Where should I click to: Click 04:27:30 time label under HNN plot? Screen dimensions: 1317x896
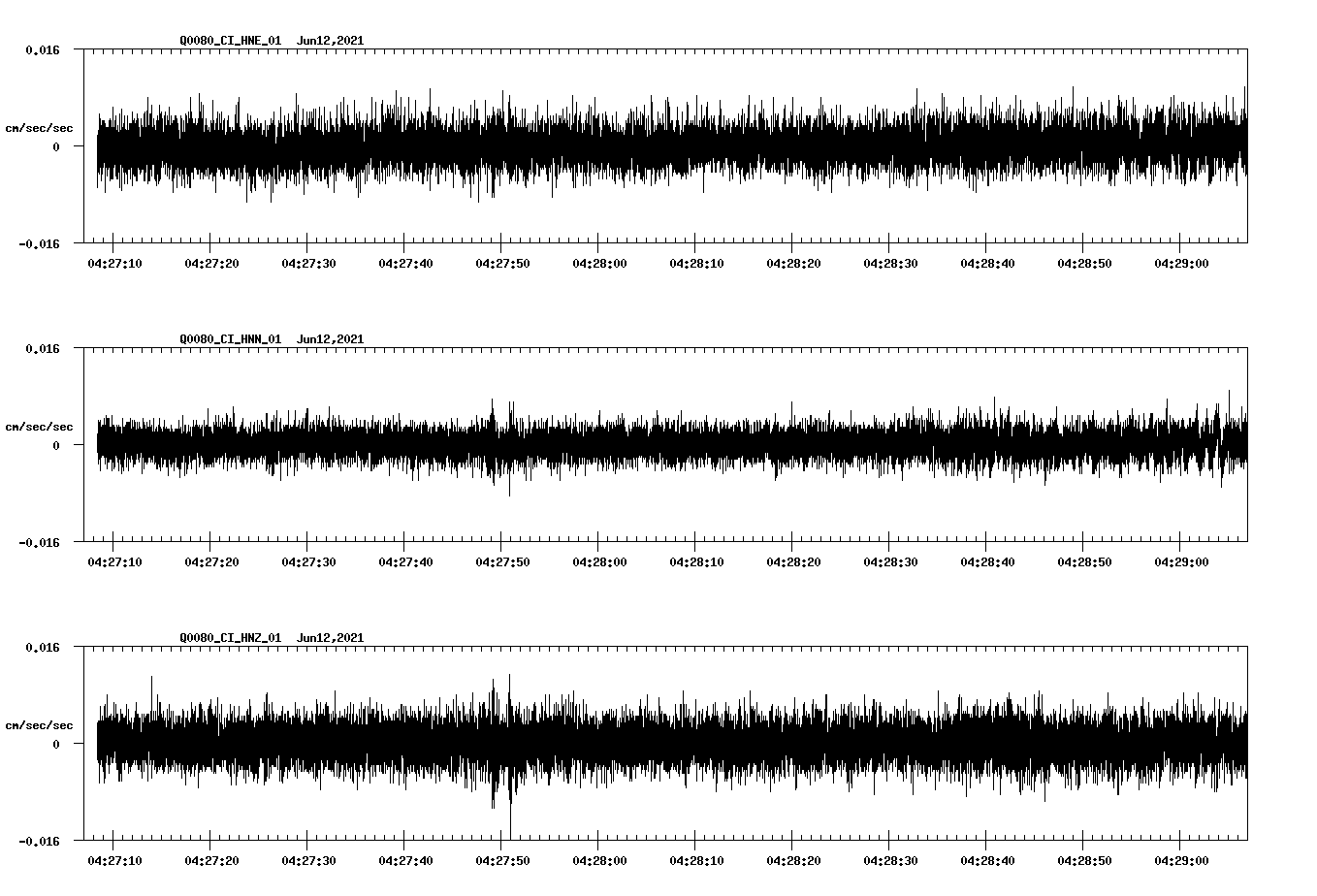pos(308,561)
